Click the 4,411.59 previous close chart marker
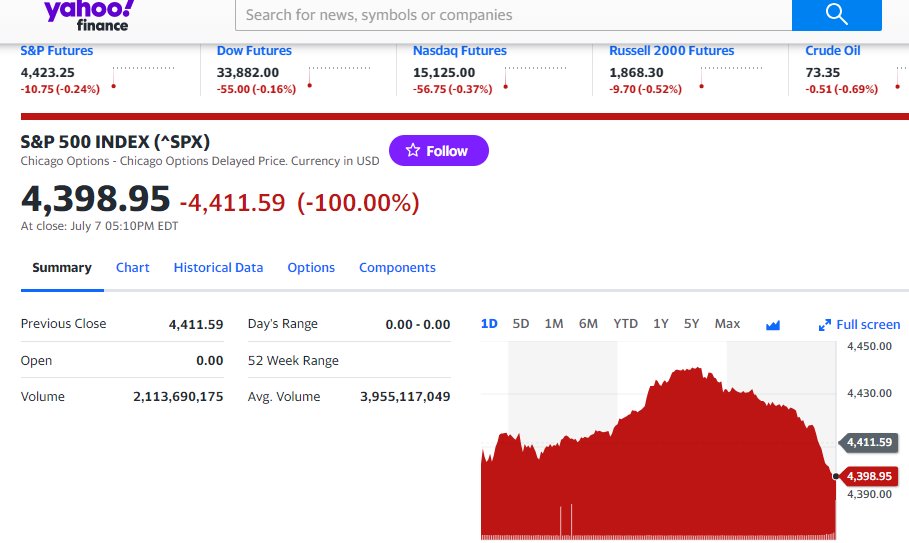This screenshot has width=909, height=543. point(869,442)
